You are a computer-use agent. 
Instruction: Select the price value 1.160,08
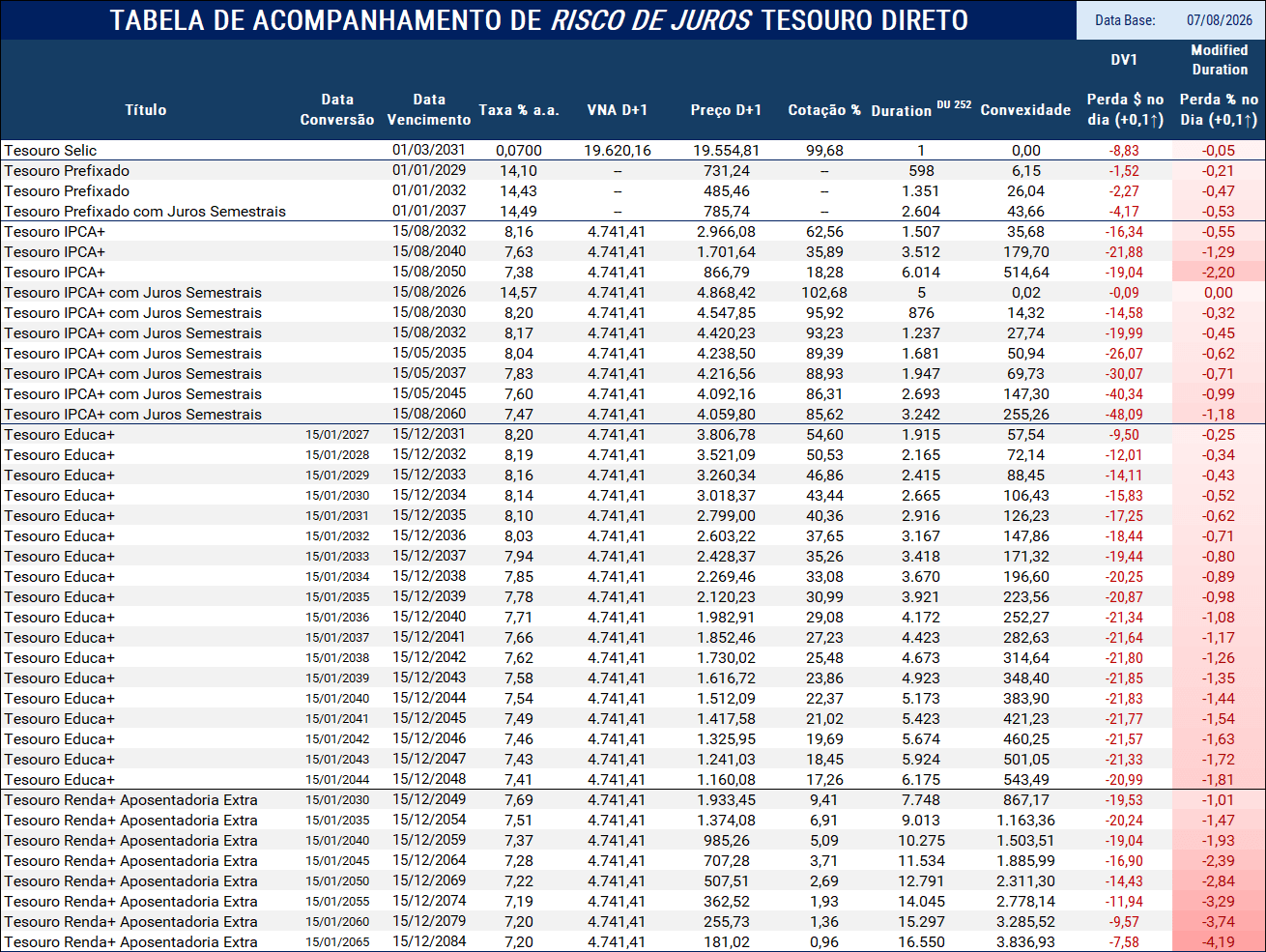727,780
